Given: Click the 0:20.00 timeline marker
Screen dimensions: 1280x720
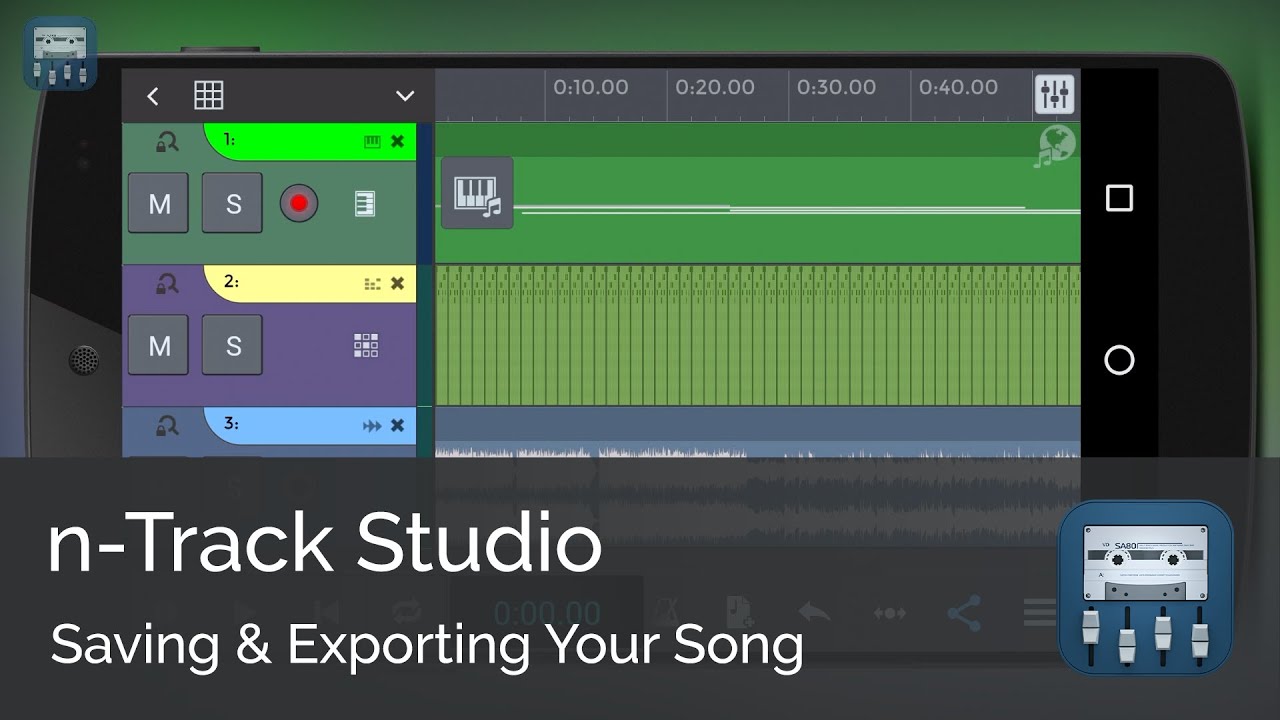Looking at the screenshot, I should tap(715, 88).
